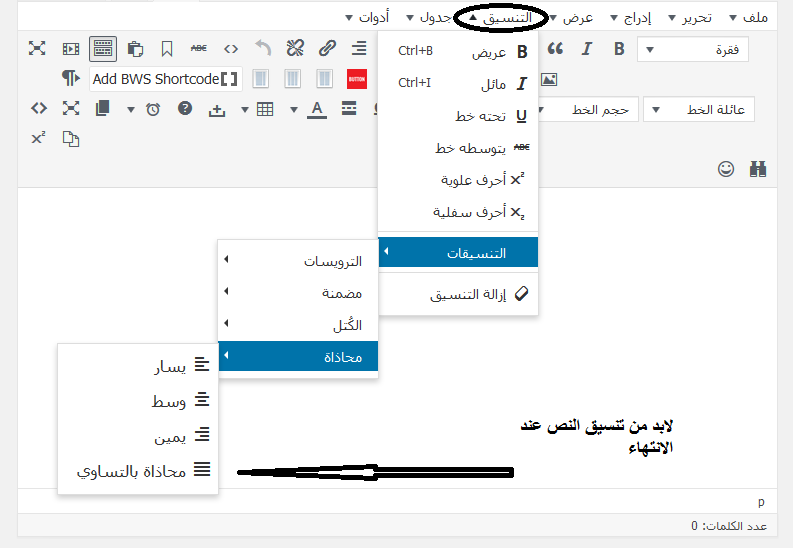Open emoticons with the smiley icon
793x548 pixels.
coord(726,169)
